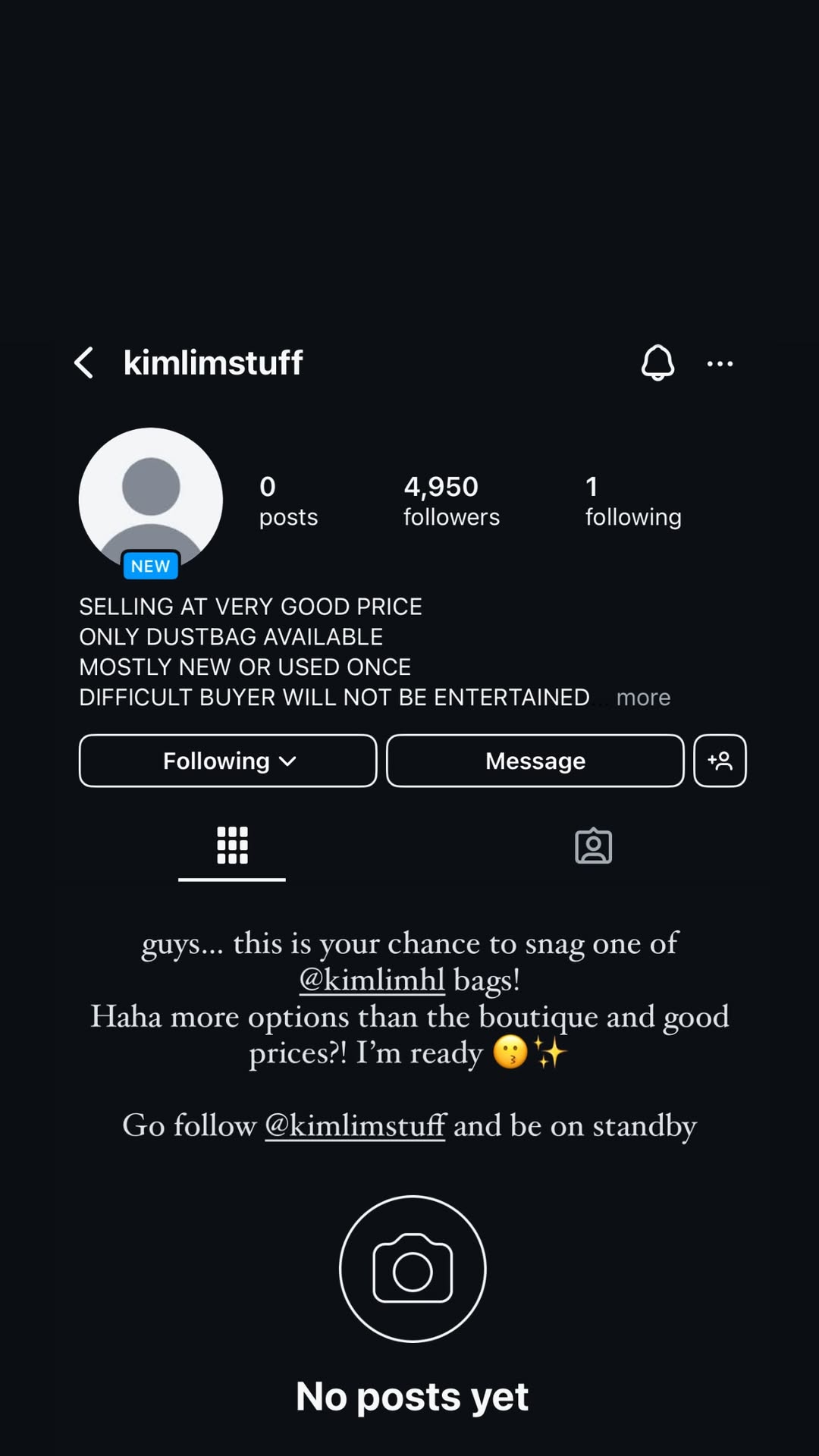The image size is (819, 1456).
Task: Follow the @kimlimhl mention link
Action: pyautogui.click(x=372, y=980)
